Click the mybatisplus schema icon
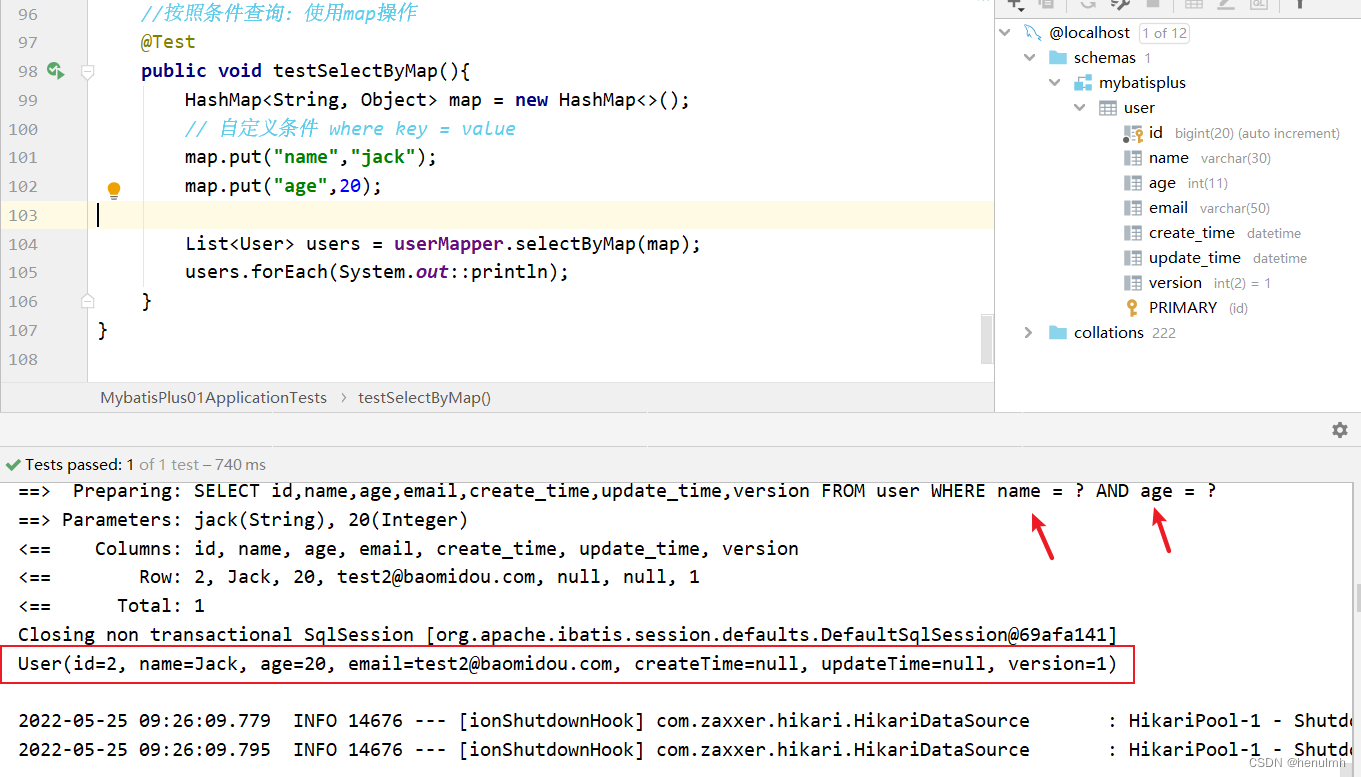The width and height of the screenshot is (1361, 777). [x=1083, y=83]
